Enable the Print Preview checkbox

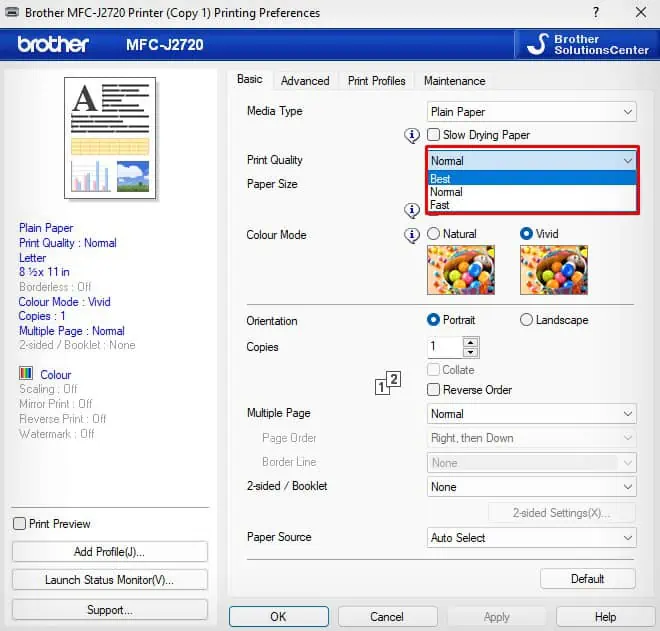pos(19,524)
